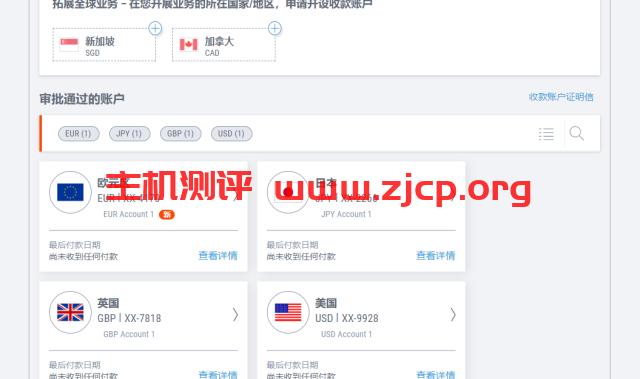The image size is (640, 379).
Task: Select the 新加坡 SGD account card
Action: tap(104, 45)
